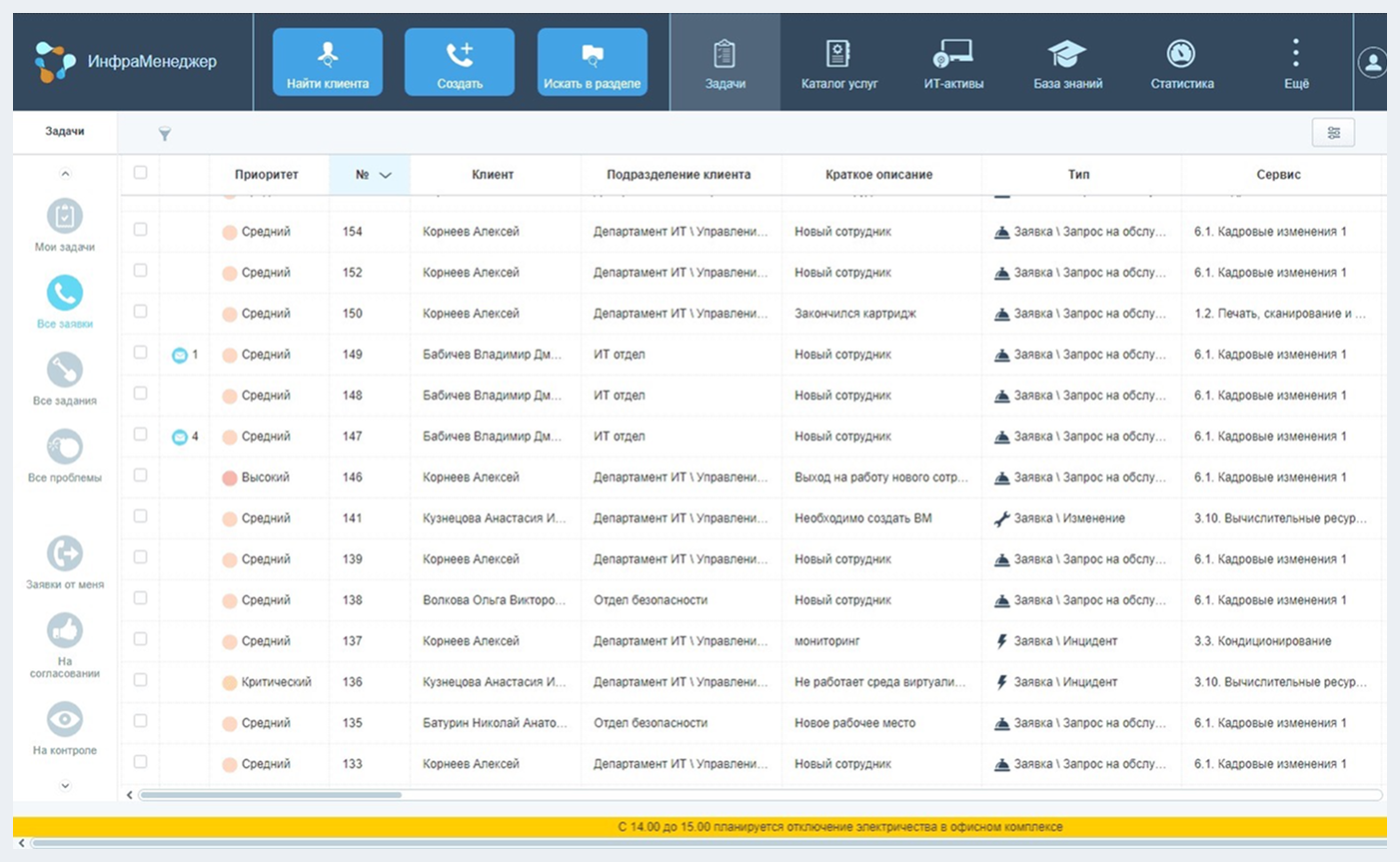Open the table column settings icon

1333,133
